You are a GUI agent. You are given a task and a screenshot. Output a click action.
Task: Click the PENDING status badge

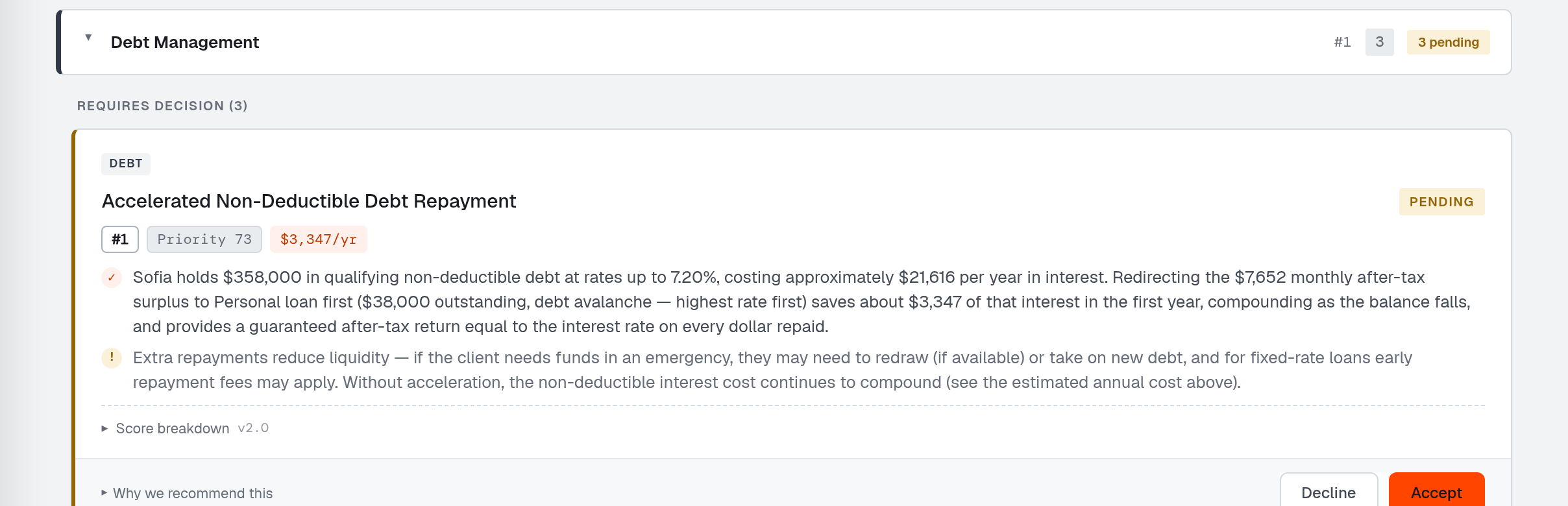tap(1441, 202)
